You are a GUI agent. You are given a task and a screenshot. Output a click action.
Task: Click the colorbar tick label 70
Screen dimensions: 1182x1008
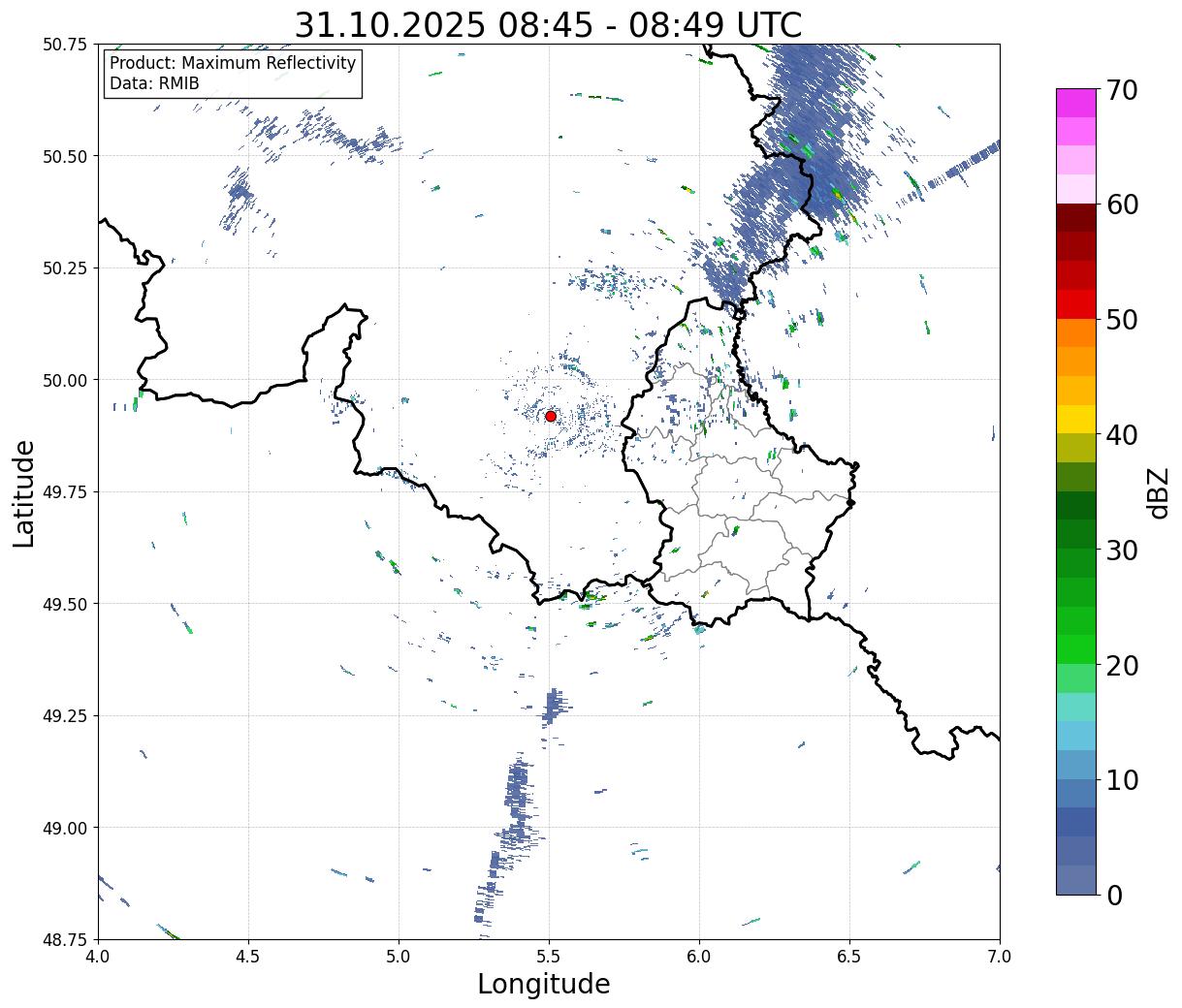tap(1122, 89)
